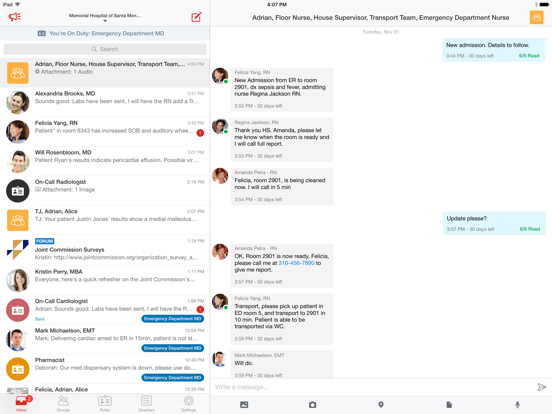Open the Mark Michaelson, EMT conversation

(105, 339)
